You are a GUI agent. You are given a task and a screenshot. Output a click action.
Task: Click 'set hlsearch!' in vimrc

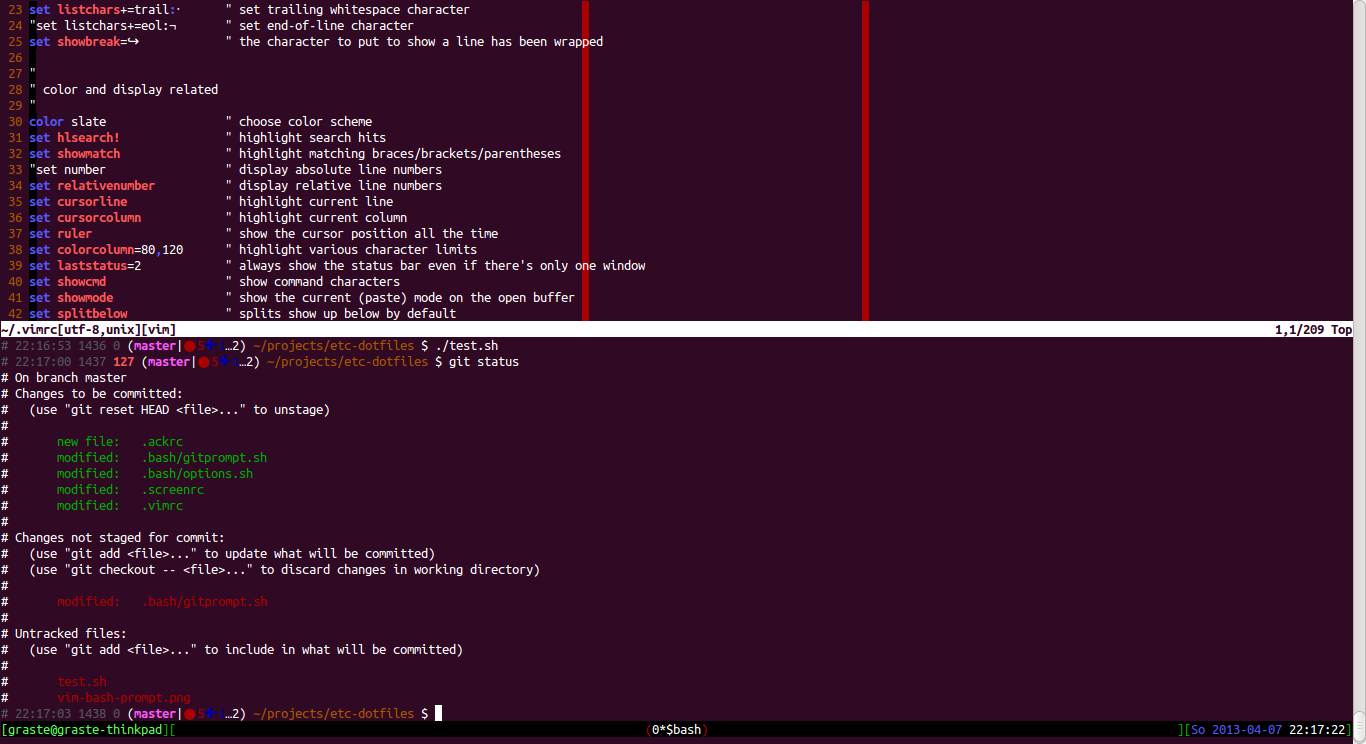click(x=75, y=137)
